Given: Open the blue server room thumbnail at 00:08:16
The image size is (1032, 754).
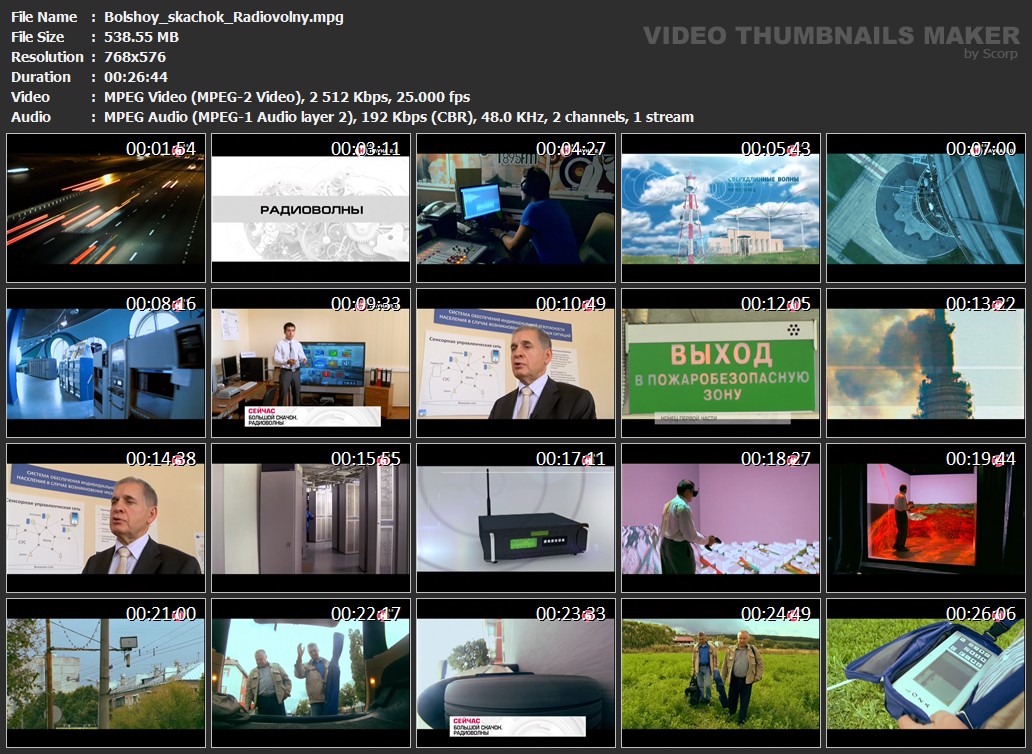Looking at the screenshot, I should click(106, 364).
